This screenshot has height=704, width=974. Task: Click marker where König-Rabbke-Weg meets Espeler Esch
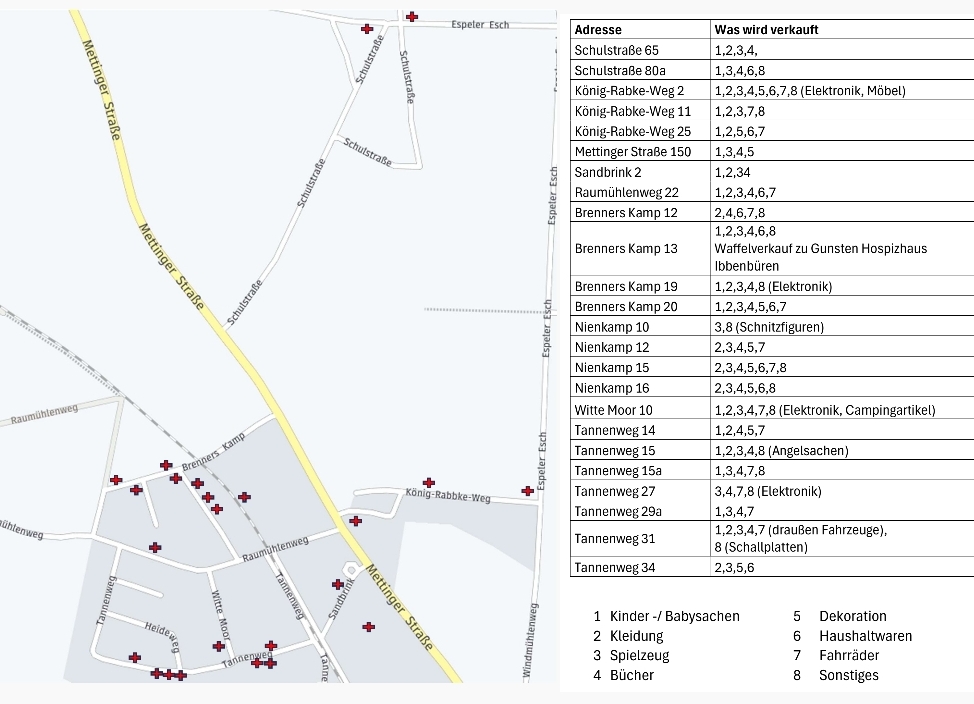pos(527,491)
